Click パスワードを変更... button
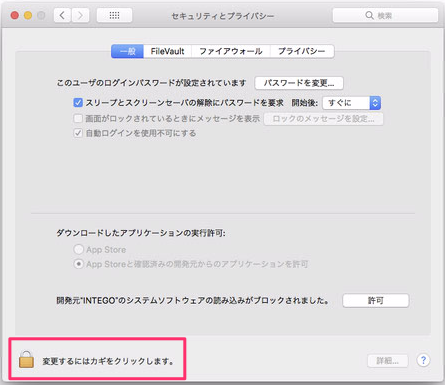The image size is (445, 385). pos(299,83)
